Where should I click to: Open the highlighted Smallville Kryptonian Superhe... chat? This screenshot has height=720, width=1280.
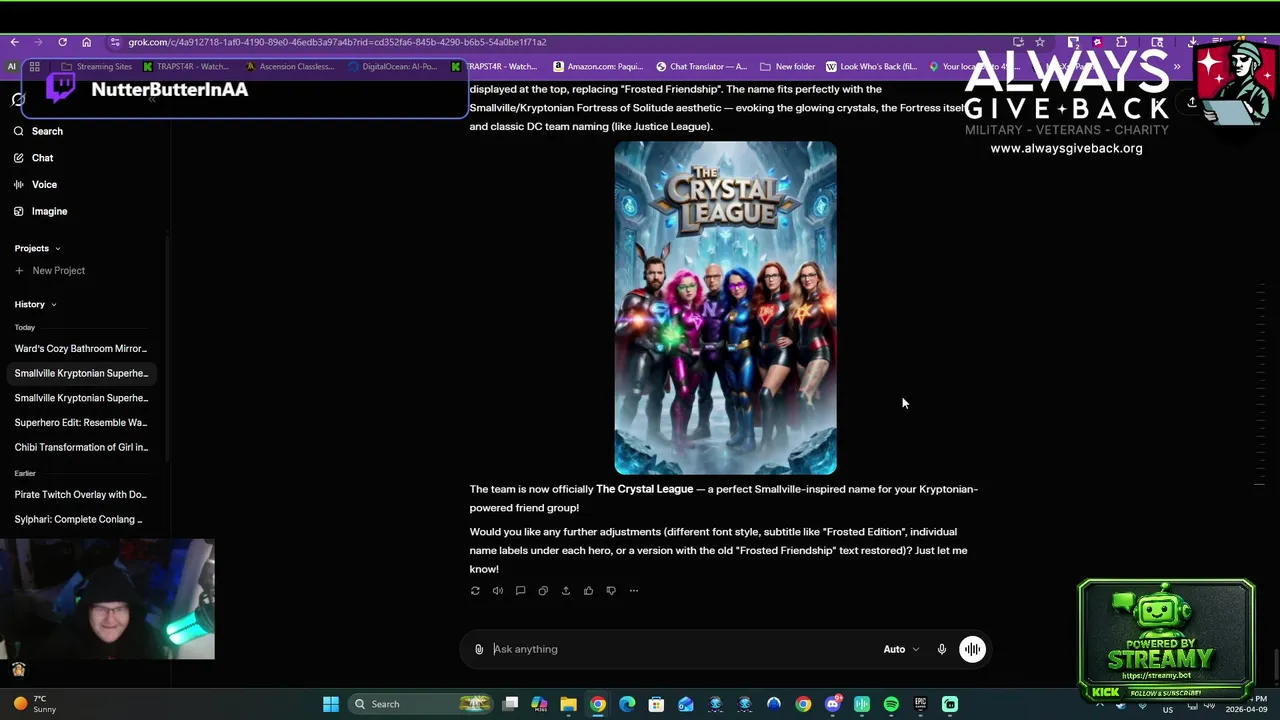click(x=81, y=373)
